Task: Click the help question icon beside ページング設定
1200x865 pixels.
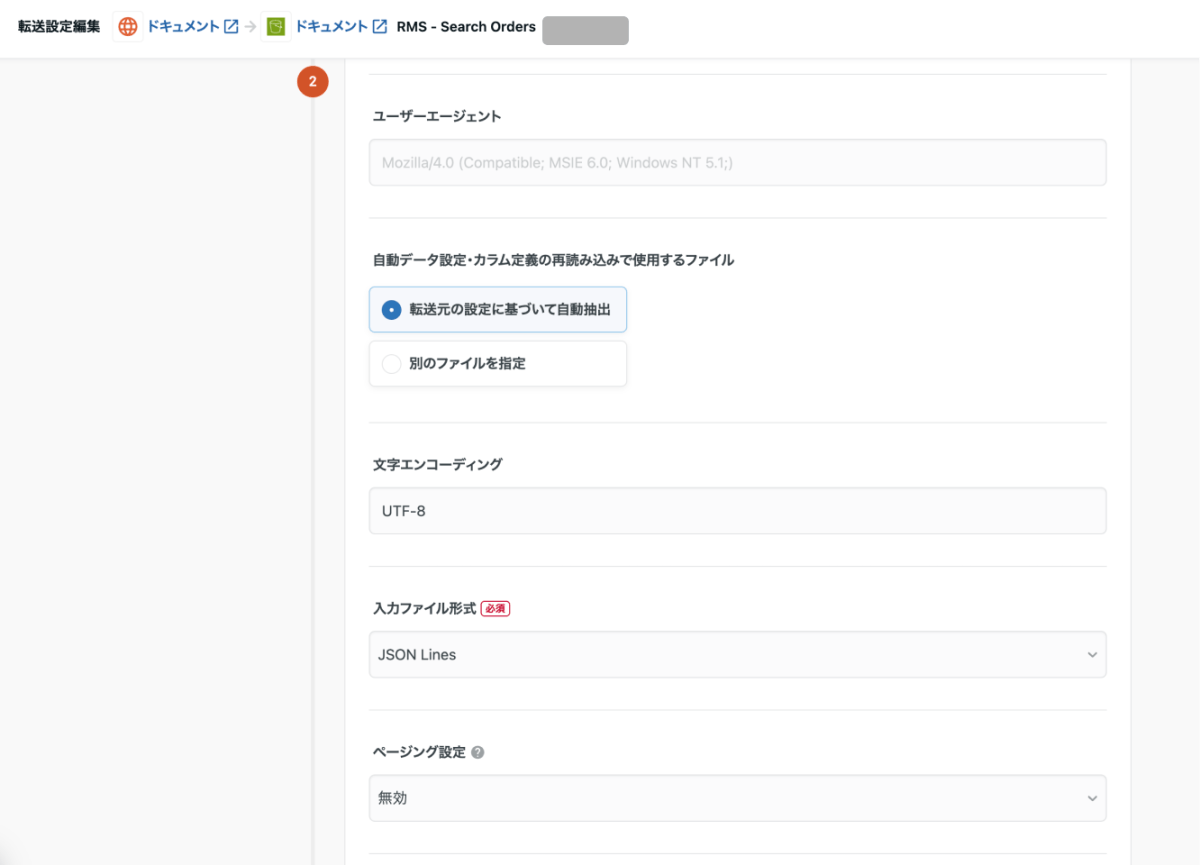Action: [x=477, y=751]
